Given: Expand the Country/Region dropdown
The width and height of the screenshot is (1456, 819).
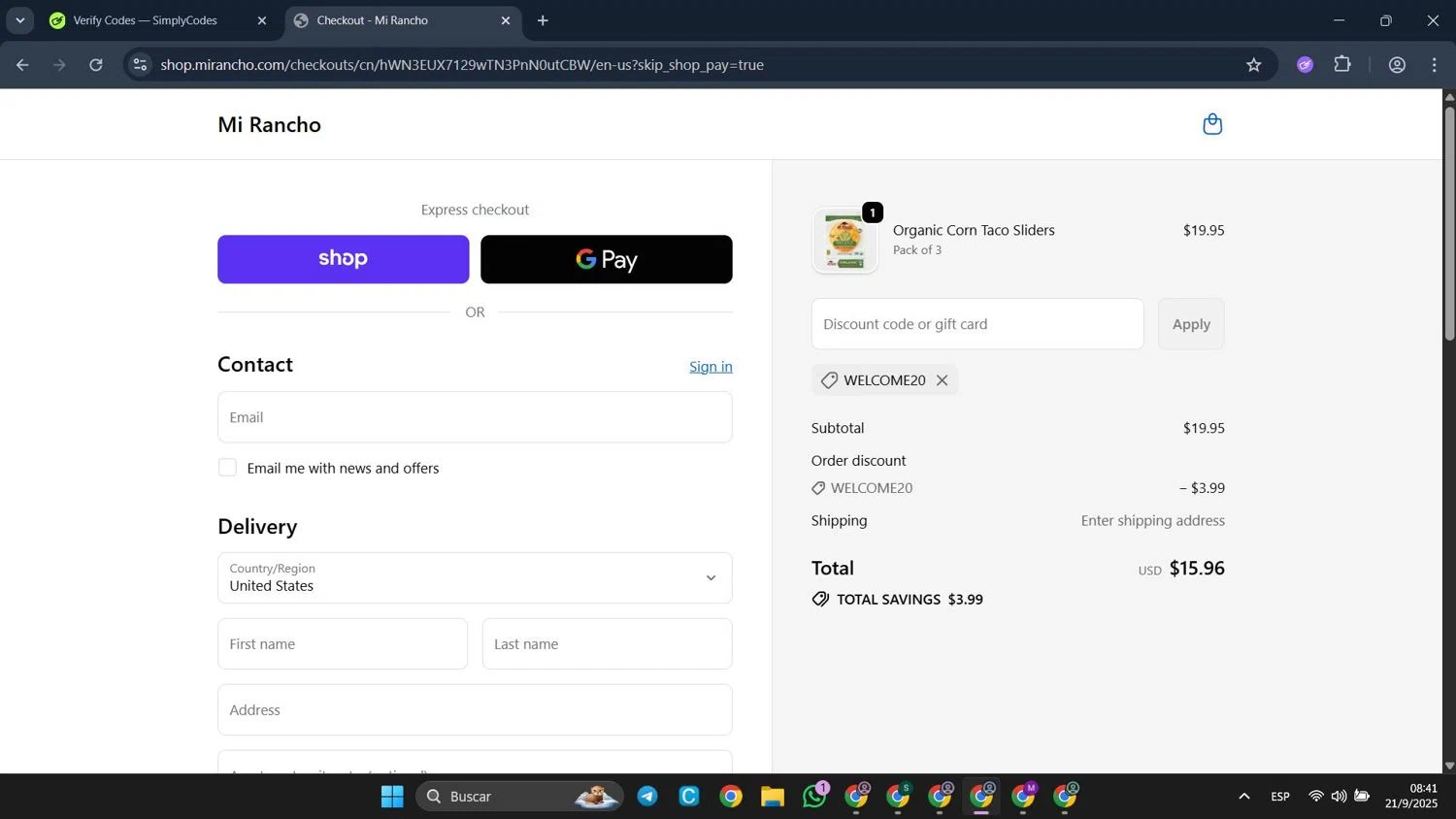Looking at the screenshot, I should [475, 577].
